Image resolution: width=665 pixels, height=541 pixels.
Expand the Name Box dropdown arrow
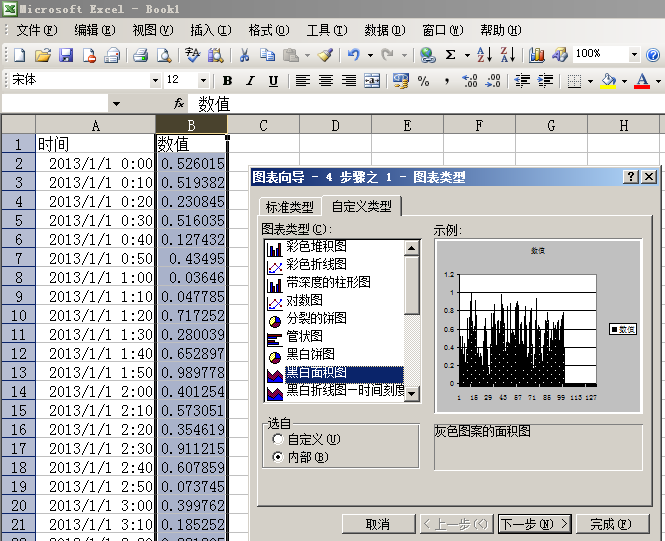116,103
